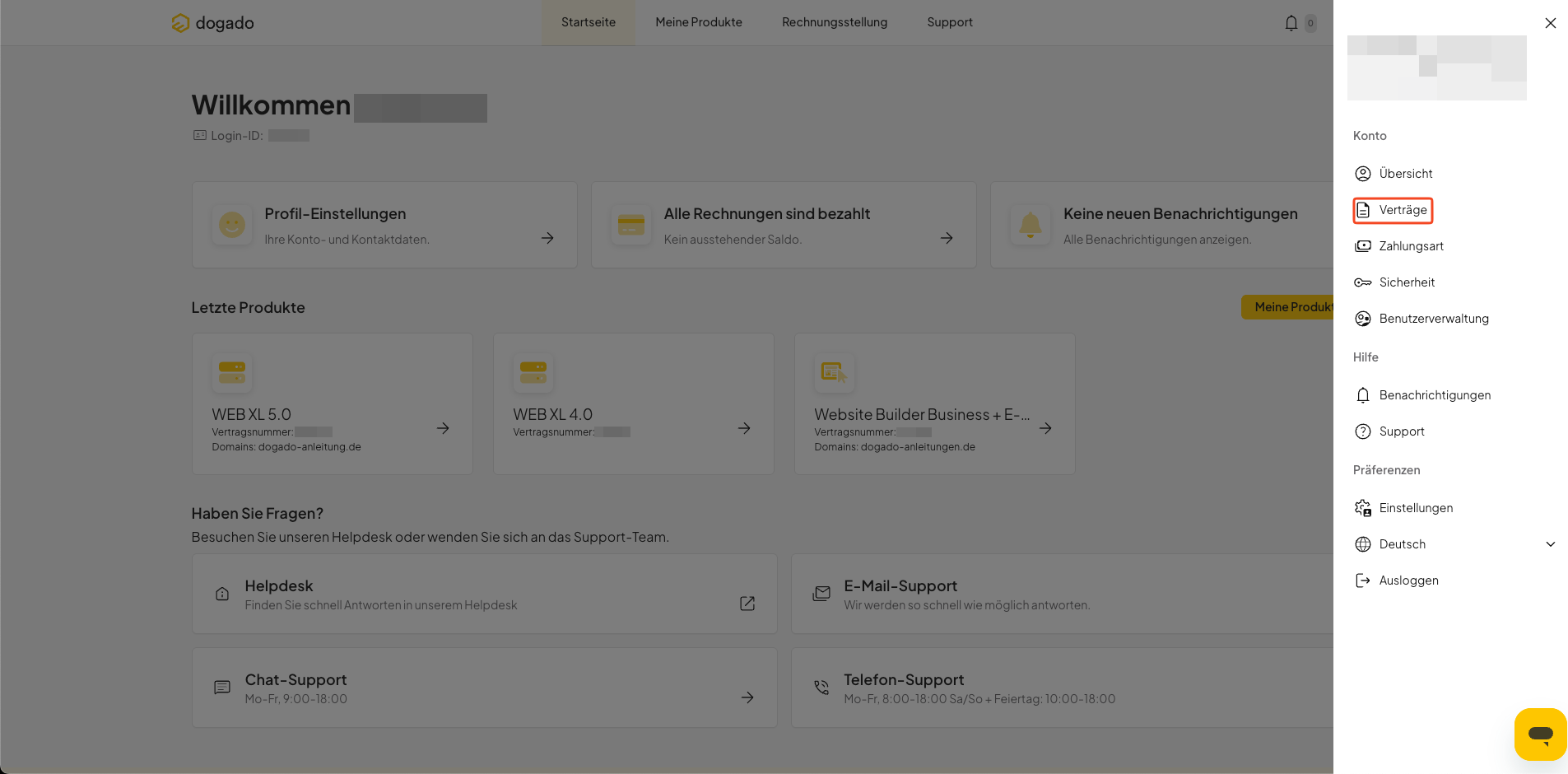Click E-Mail-Support envelope icon
The image size is (1568, 774).
[821, 594]
